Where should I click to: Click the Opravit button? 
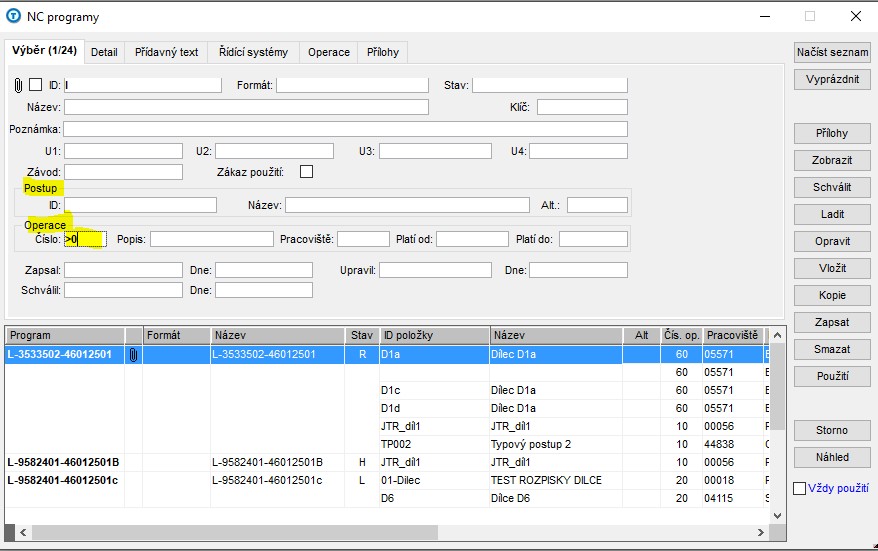pyautogui.click(x=832, y=241)
